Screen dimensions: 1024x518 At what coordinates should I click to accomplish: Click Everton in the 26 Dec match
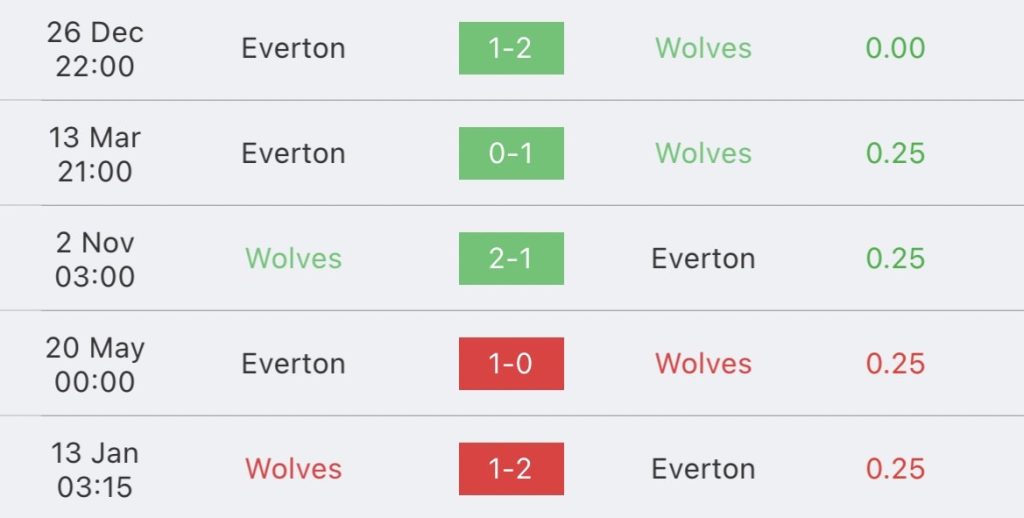tap(293, 48)
